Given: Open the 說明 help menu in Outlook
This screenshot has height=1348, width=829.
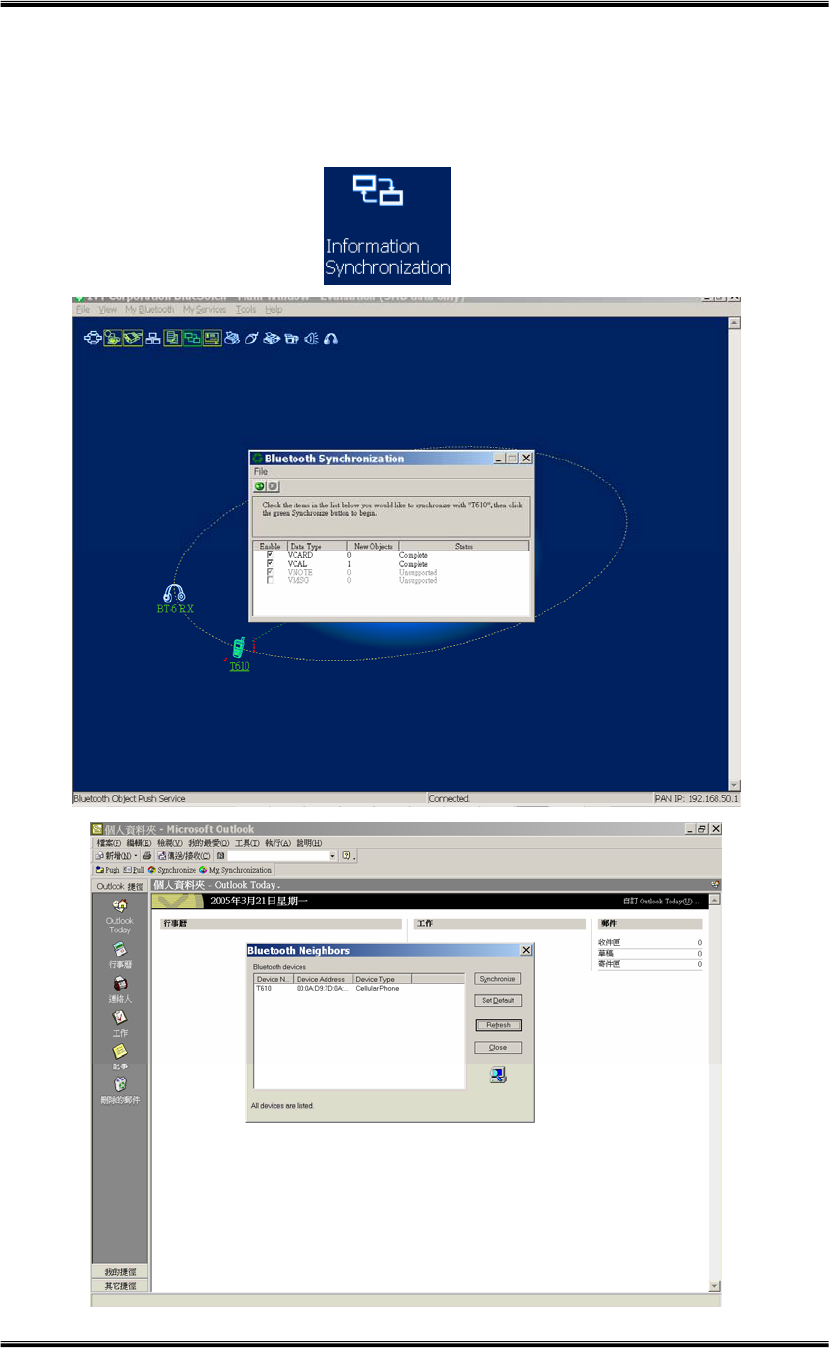Looking at the screenshot, I should click(310, 843).
